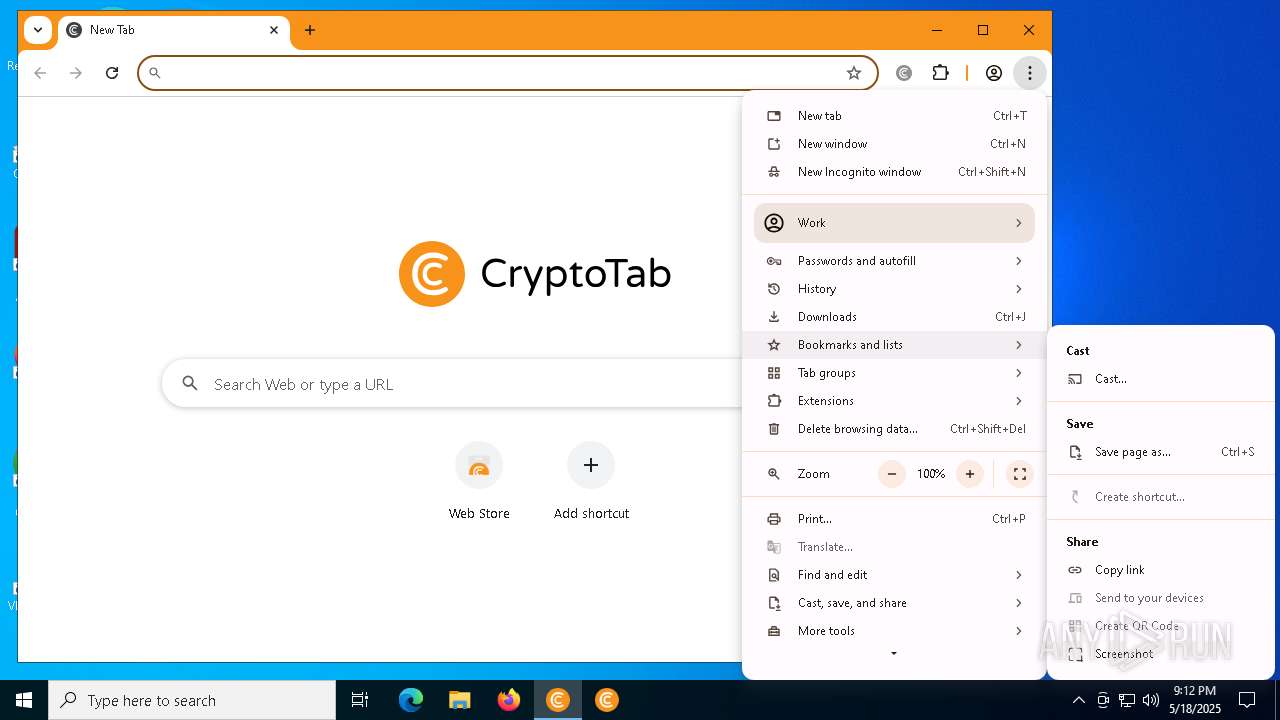Open the Extensions puzzle icon
This screenshot has width=1280, height=720.
(x=940, y=73)
